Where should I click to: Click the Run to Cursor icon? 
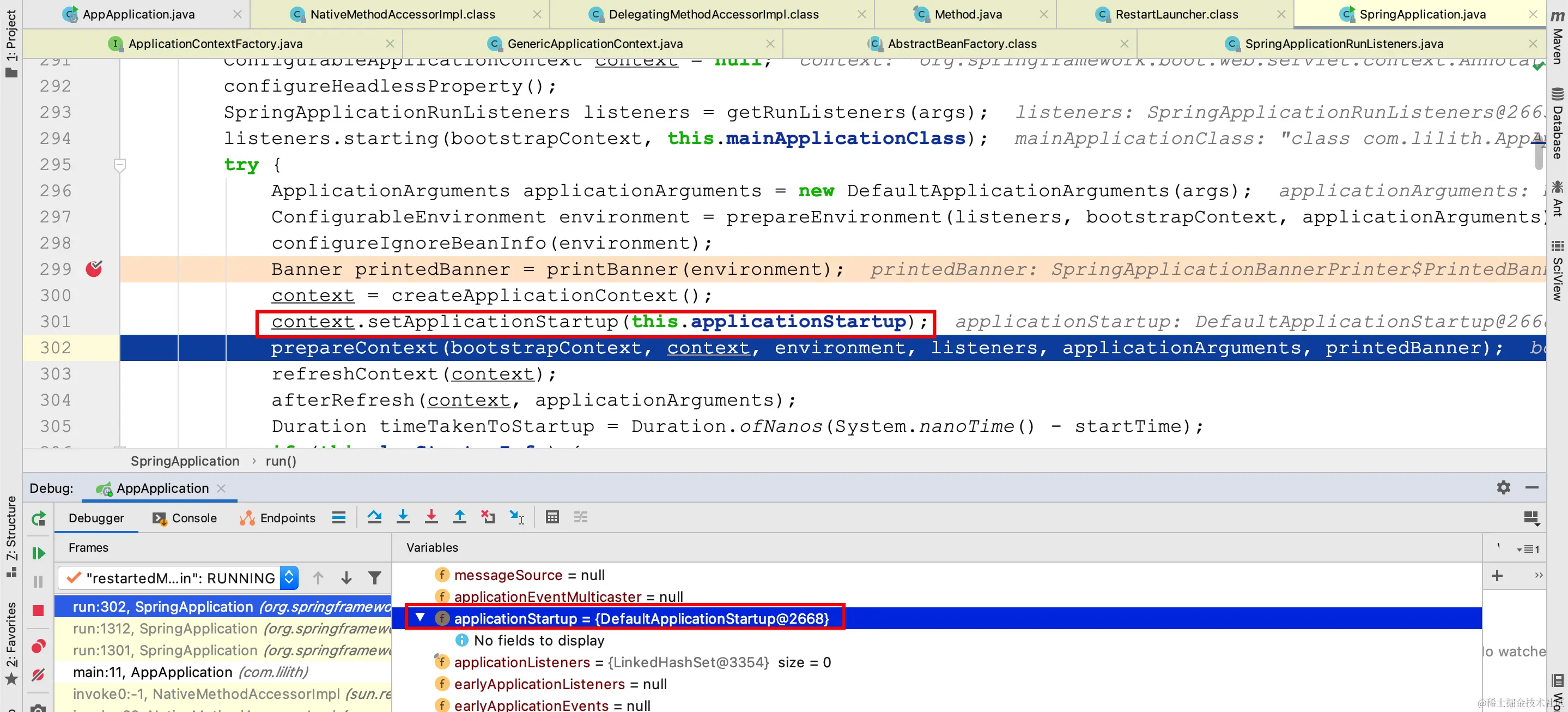click(517, 517)
